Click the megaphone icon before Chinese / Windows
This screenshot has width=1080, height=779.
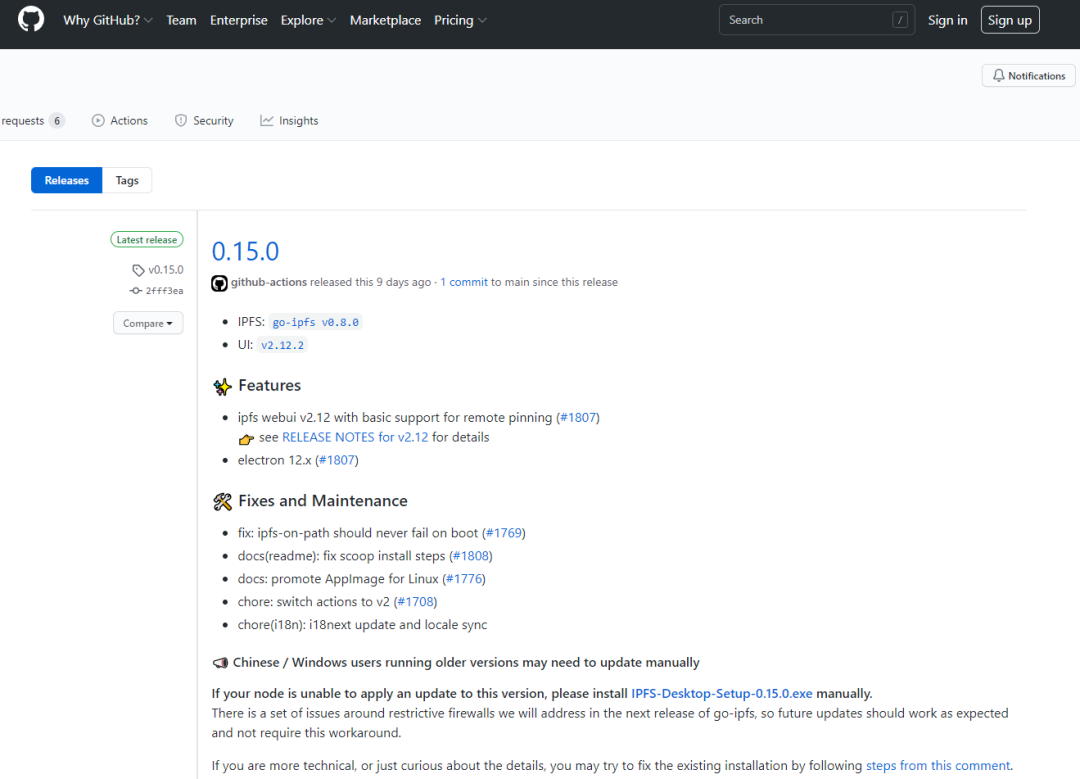click(x=220, y=663)
